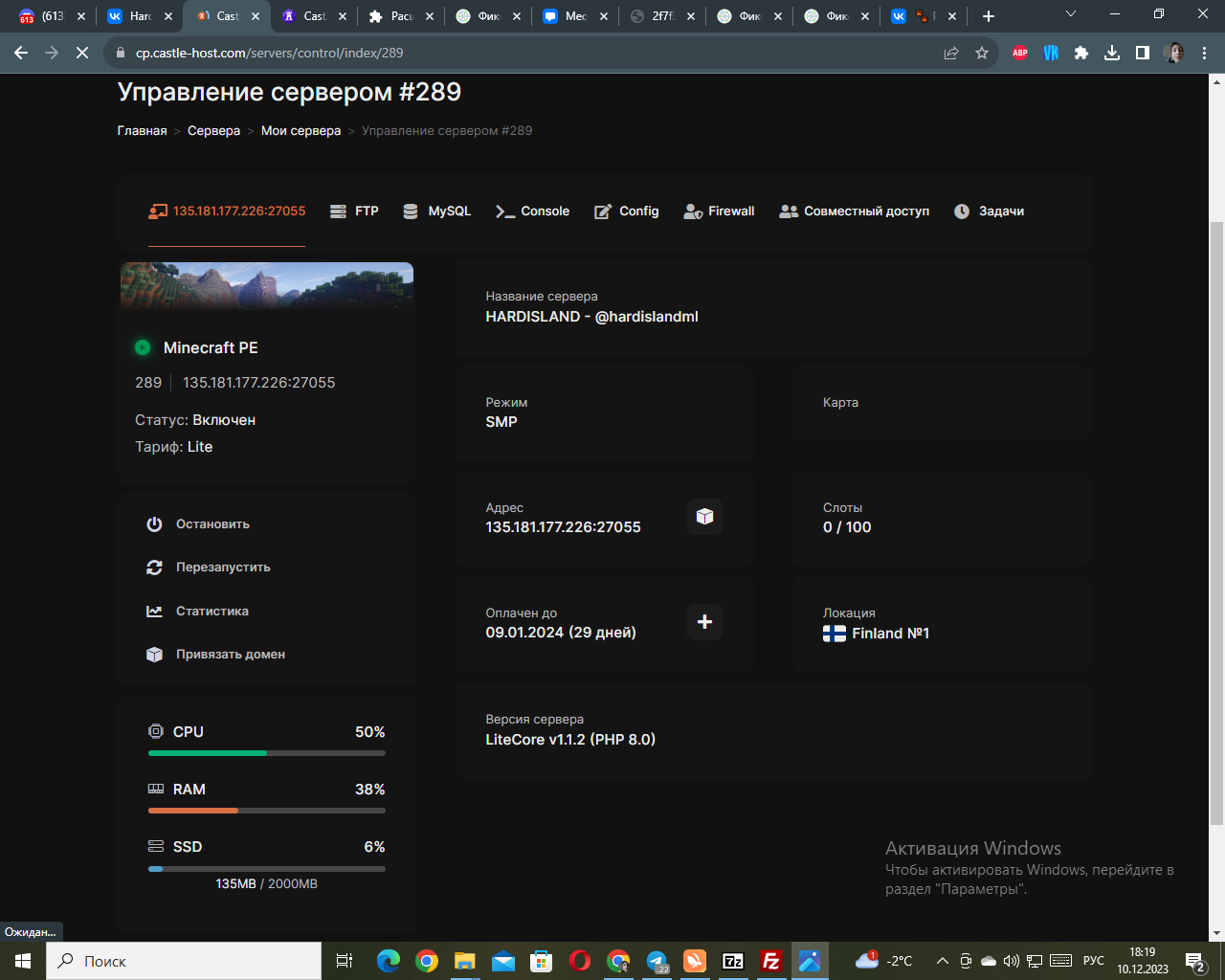Open Совместный доступ sharing tab

pyautogui.click(x=854, y=212)
